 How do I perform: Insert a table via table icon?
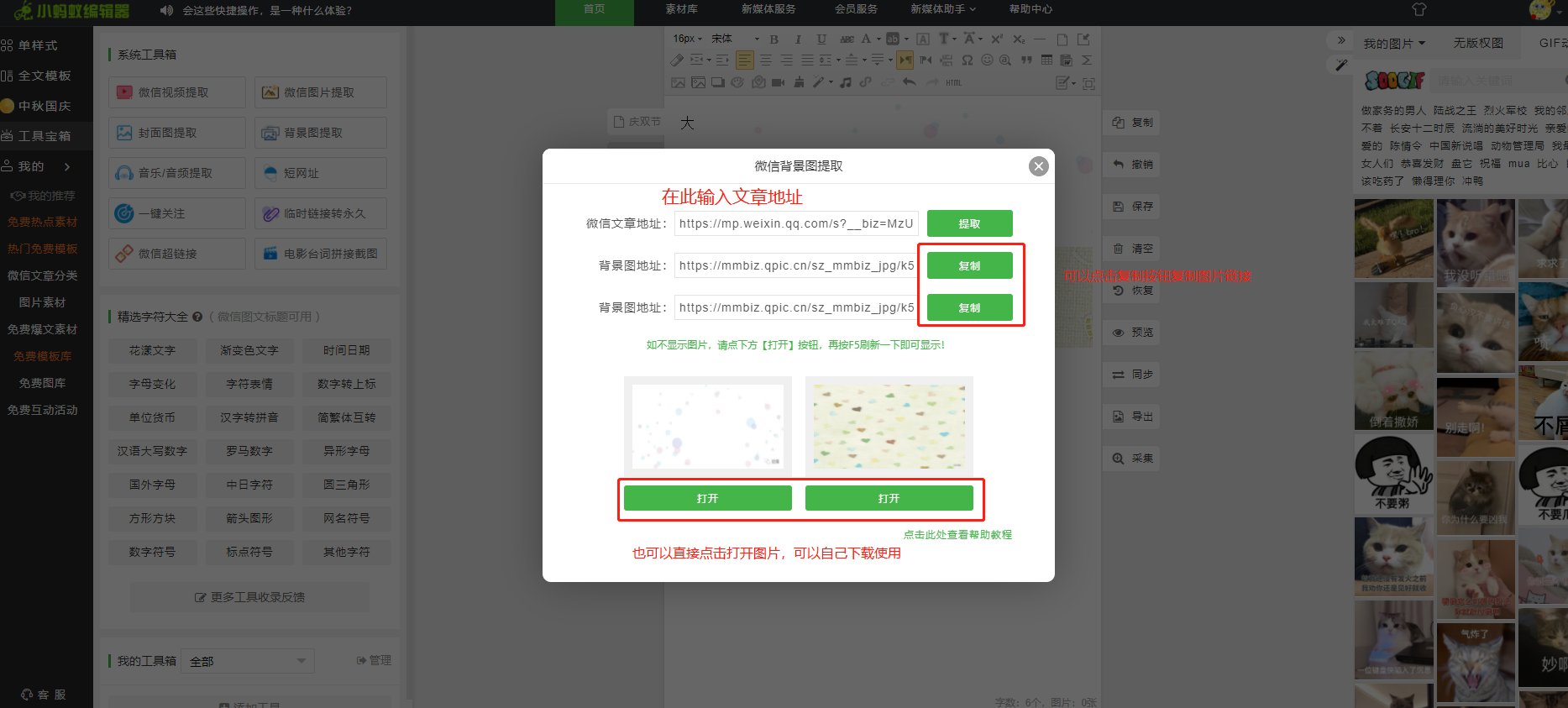1046,60
